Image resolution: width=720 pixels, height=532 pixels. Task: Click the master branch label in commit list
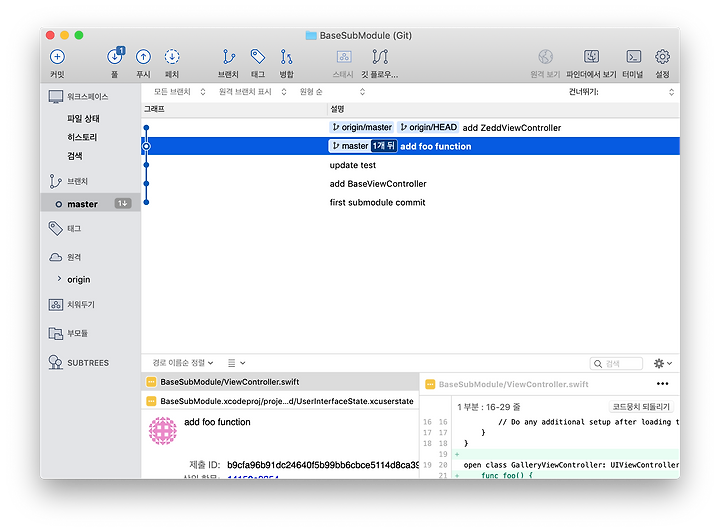click(350, 146)
